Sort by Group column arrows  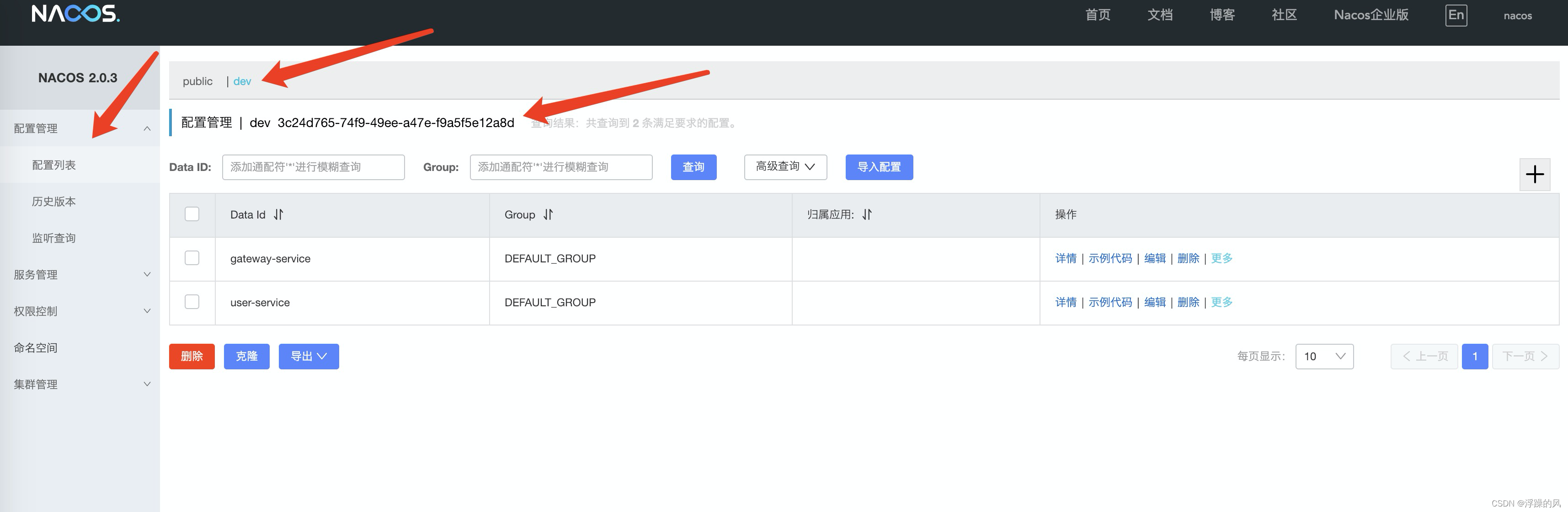click(548, 214)
